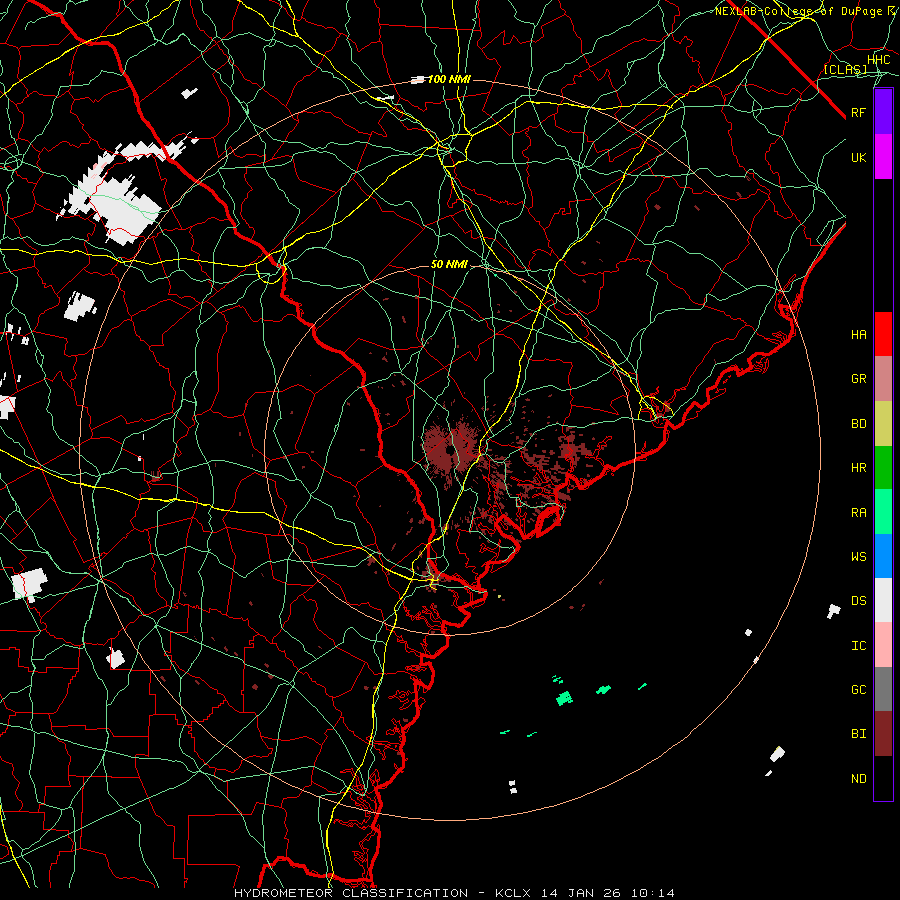Click the HHC product code text
Image resolution: width=900 pixels, height=900 pixels.
pos(879,60)
